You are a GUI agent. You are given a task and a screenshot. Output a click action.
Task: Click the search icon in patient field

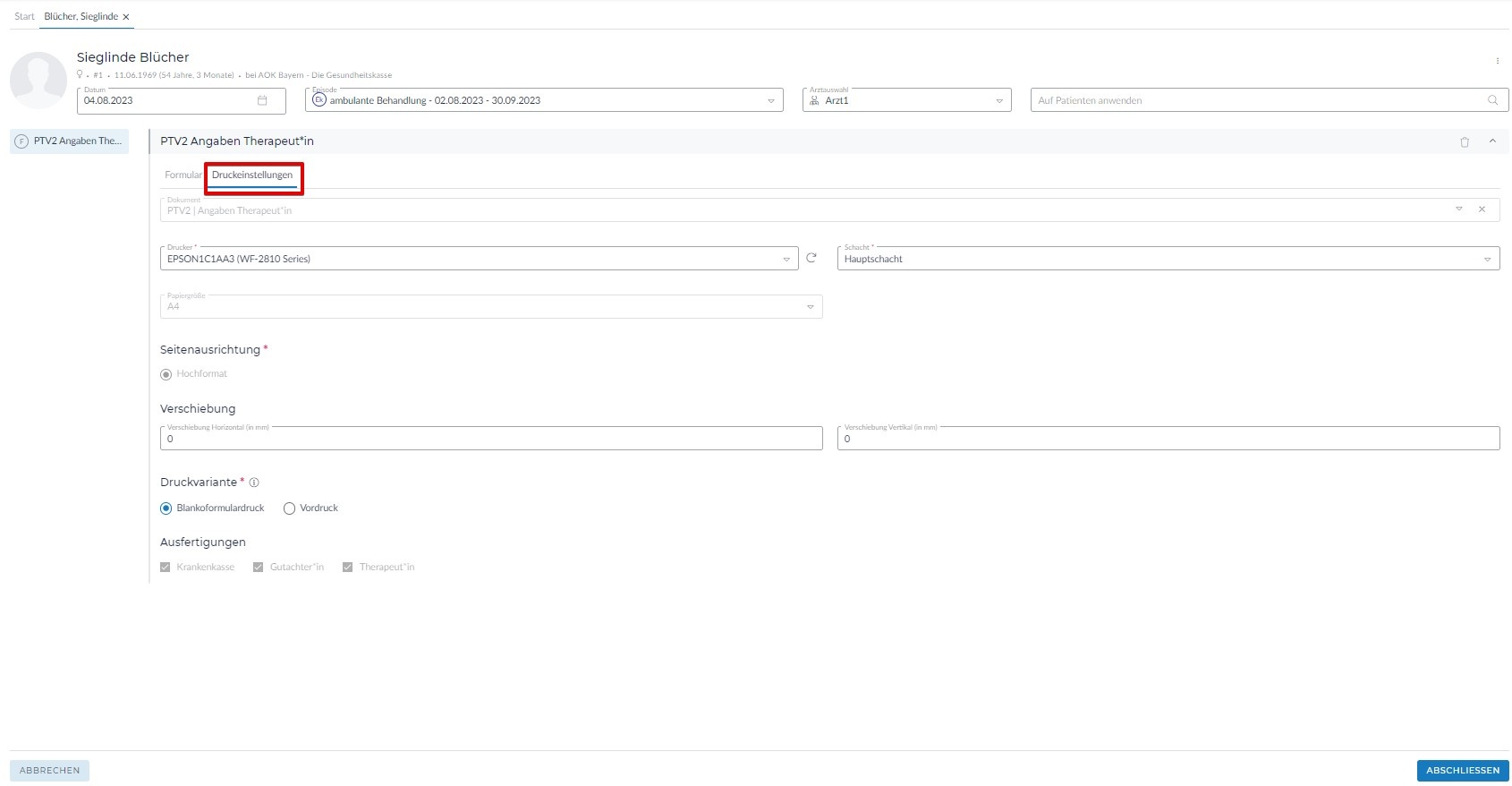tap(1492, 100)
